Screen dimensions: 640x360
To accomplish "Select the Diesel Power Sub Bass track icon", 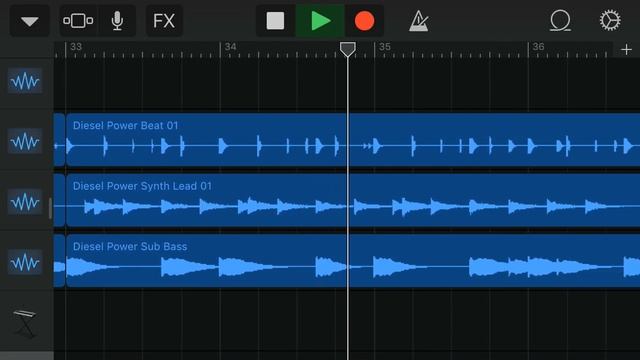I will coord(25,262).
